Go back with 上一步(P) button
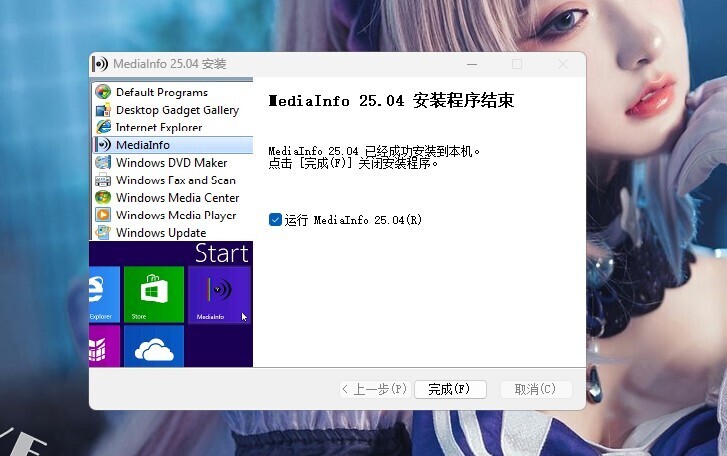Viewport: 727px width, 456px height. click(x=376, y=389)
